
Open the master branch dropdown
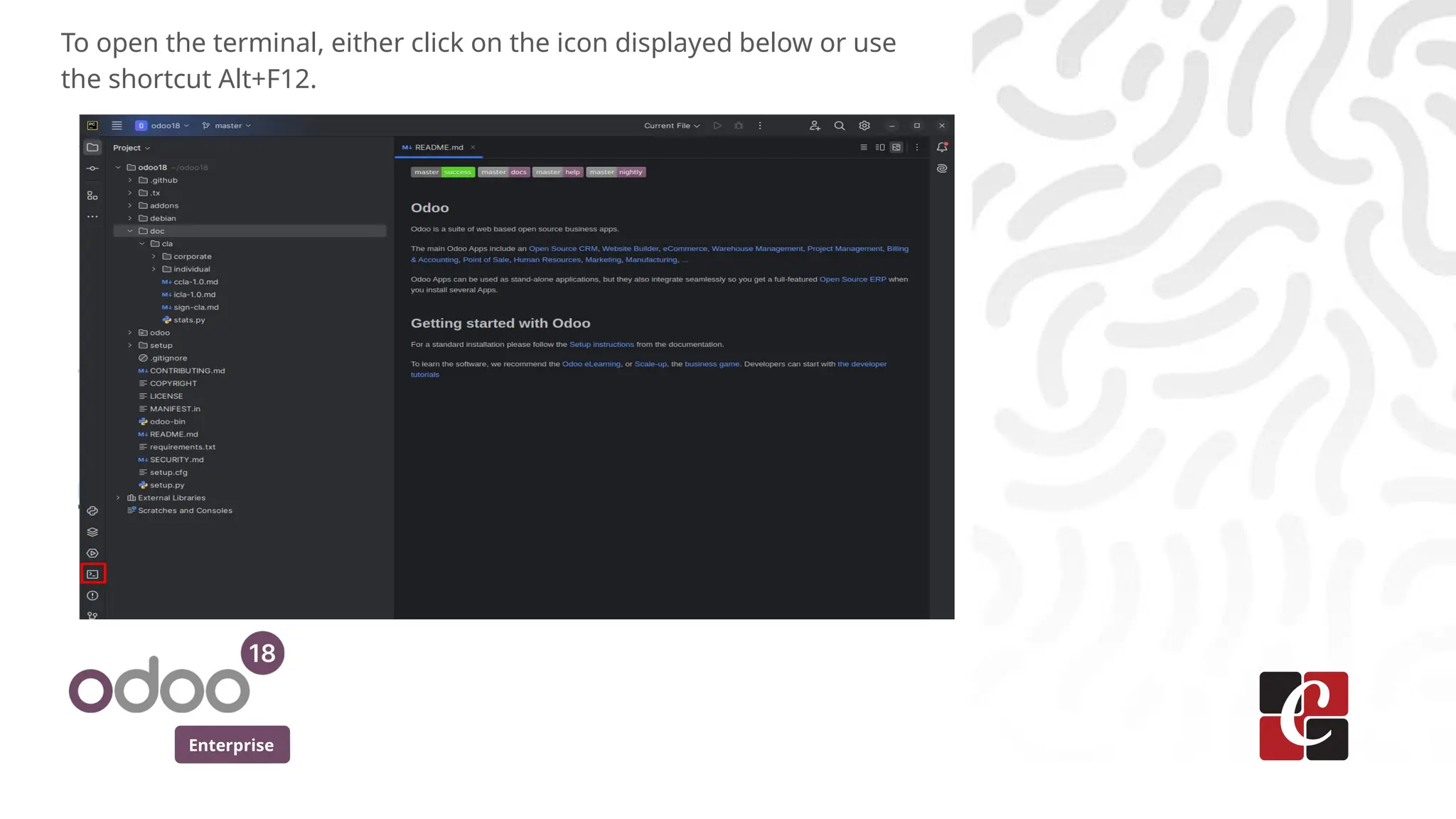[x=227, y=125]
